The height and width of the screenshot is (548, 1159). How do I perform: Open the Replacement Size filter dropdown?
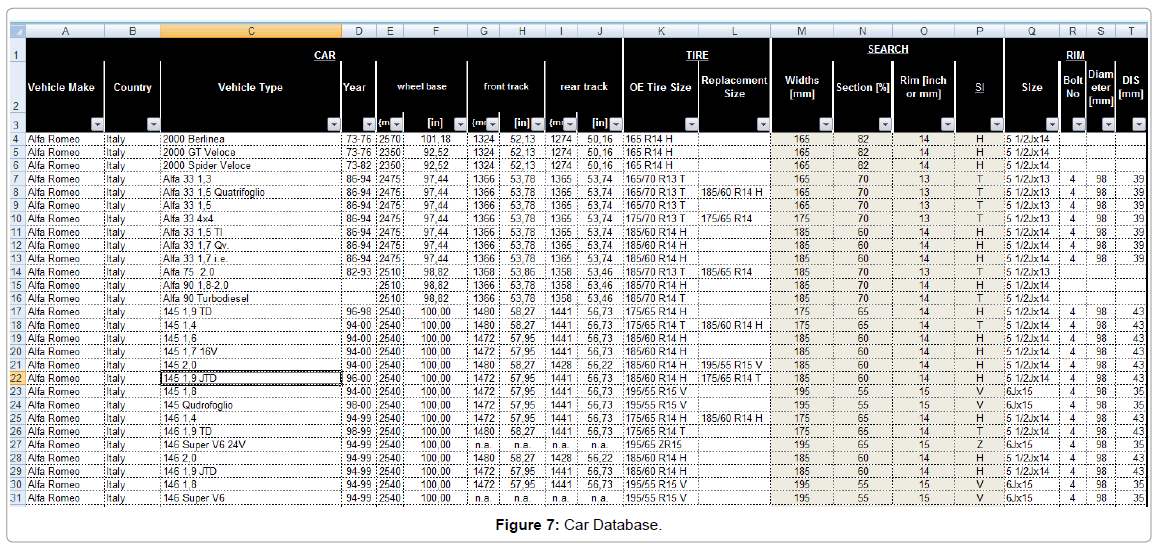click(x=763, y=124)
